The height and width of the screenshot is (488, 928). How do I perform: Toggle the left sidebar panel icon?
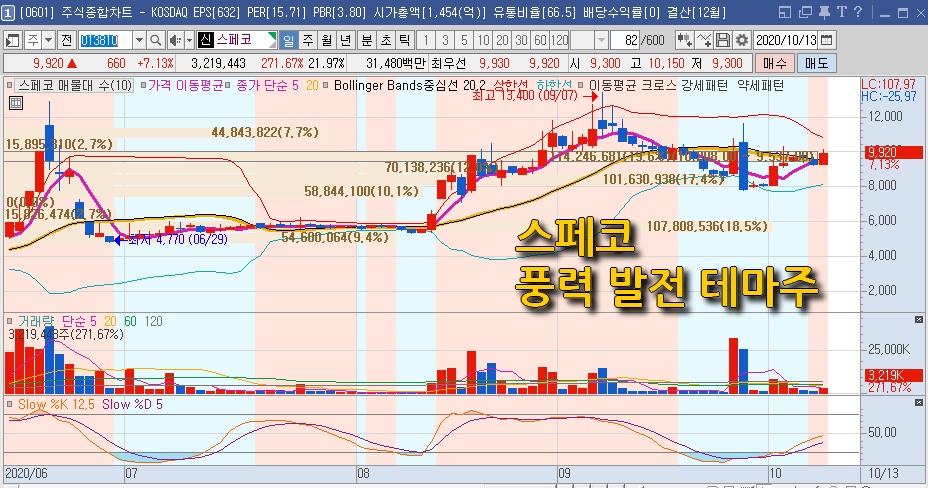click(x=12, y=40)
